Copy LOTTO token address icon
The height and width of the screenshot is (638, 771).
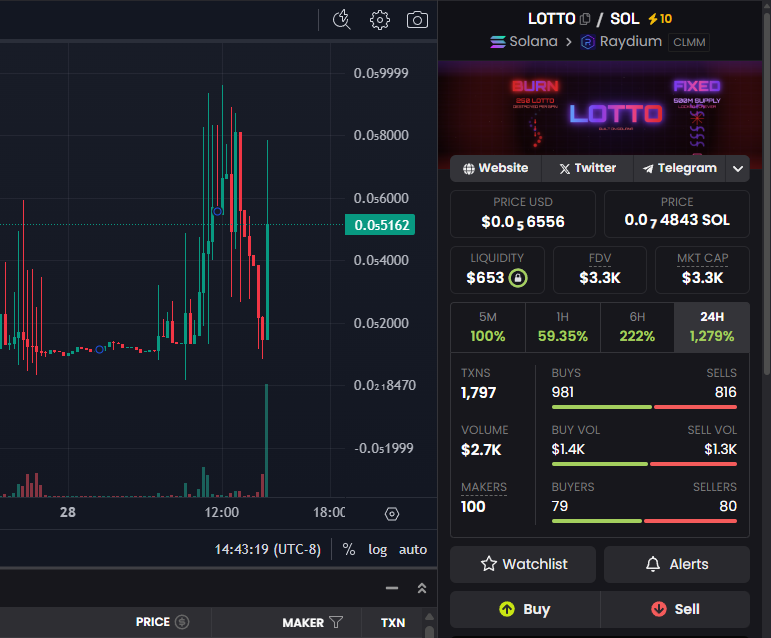coord(585,19)
